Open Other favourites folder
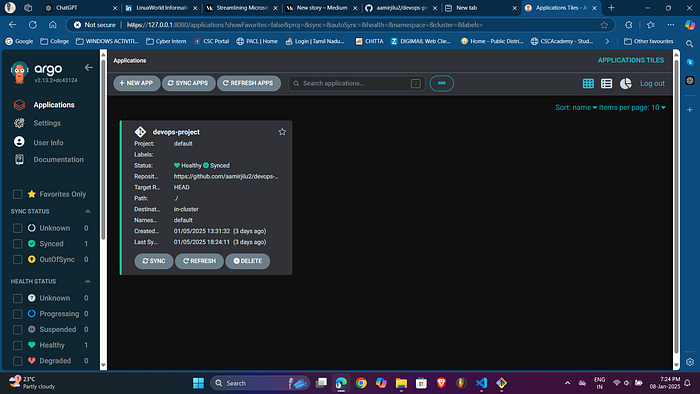Viewport: 700px width, 394px height. (648, 41)
